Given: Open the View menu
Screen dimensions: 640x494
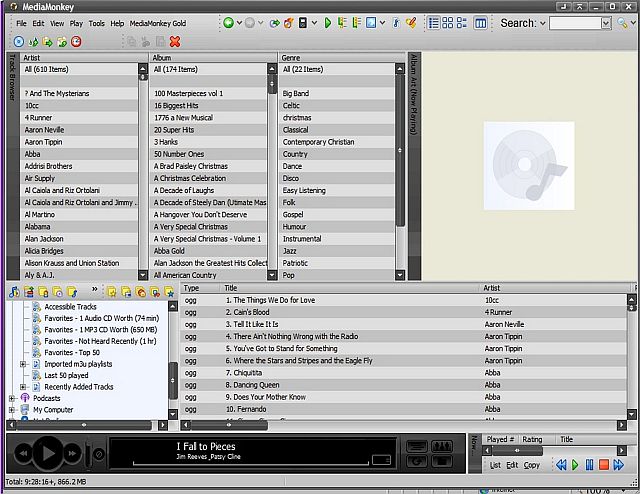Looking at the screenshot, I should (x=57, y=23).
